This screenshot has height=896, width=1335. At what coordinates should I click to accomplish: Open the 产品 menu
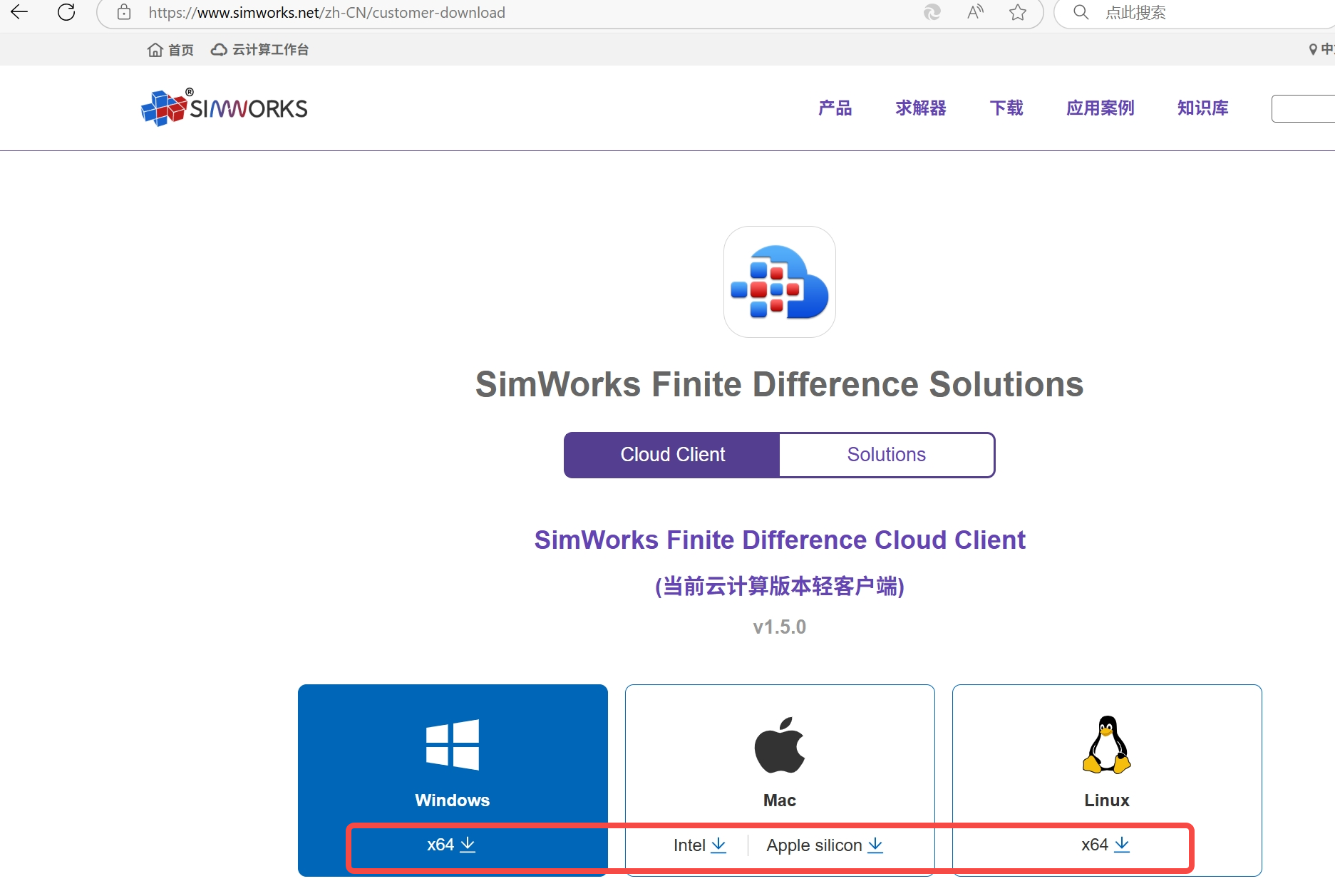pyautogui.click(x=835, y=108)
